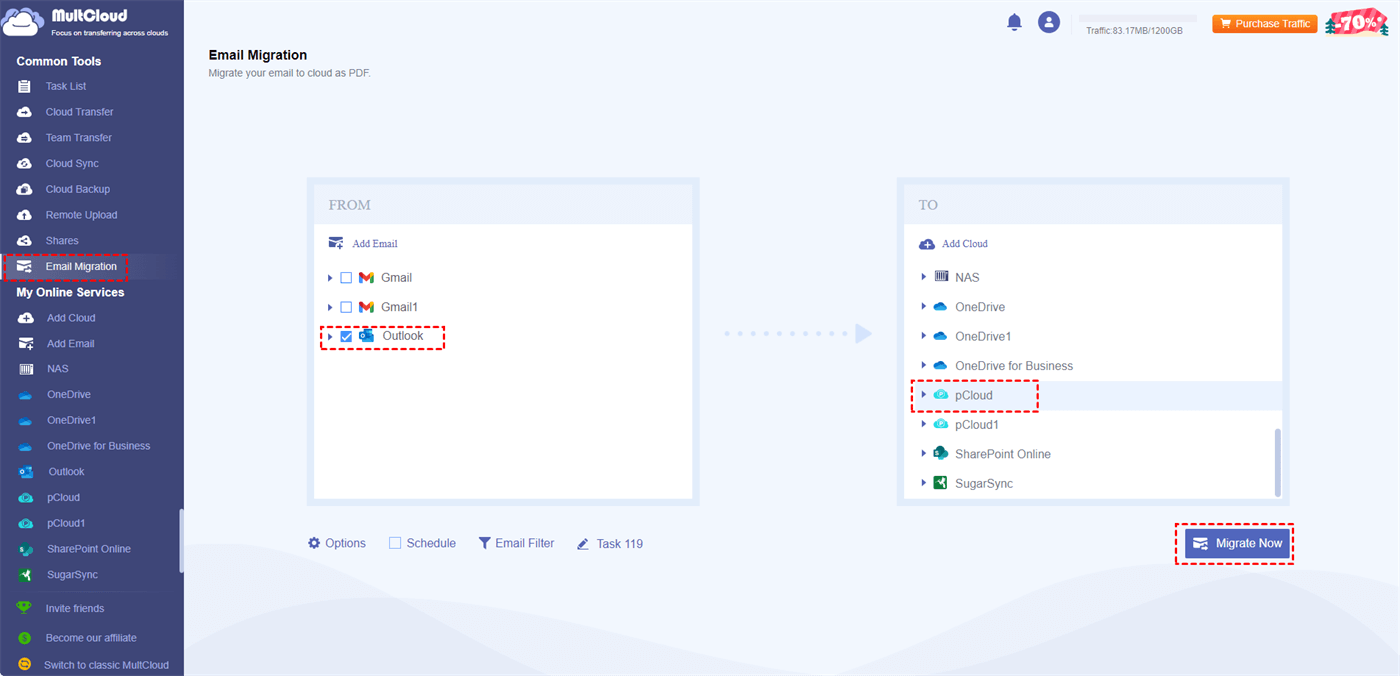The image size is (1400, 676).
Task: Click the pCloud icon in TO list
Action: (940, 395)
